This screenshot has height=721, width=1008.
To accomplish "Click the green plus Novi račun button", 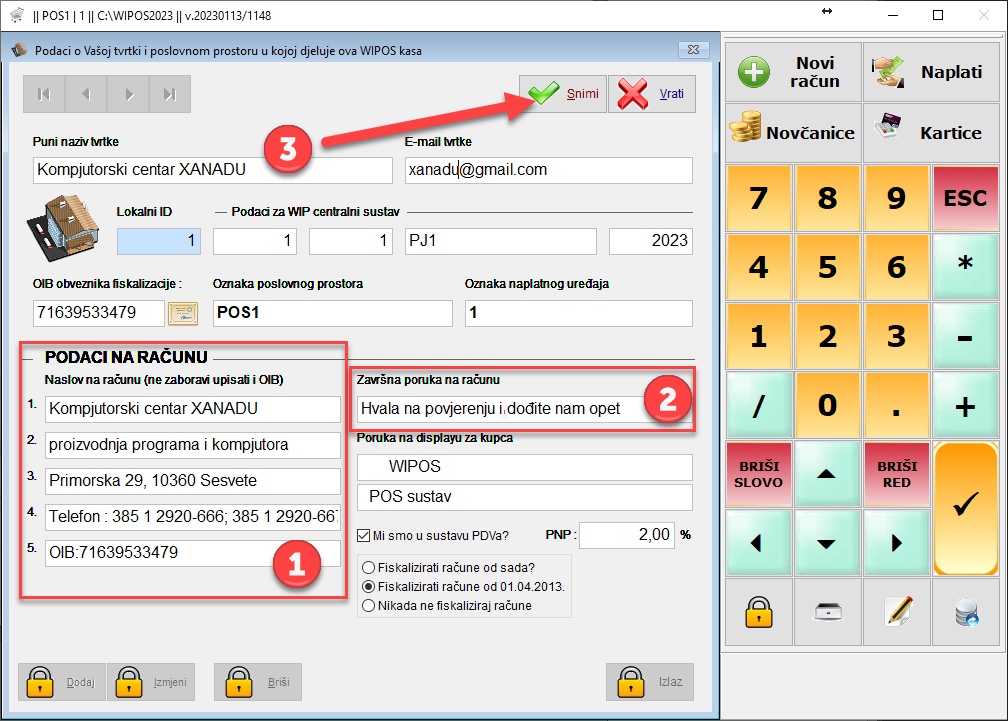I will [794, 72].
